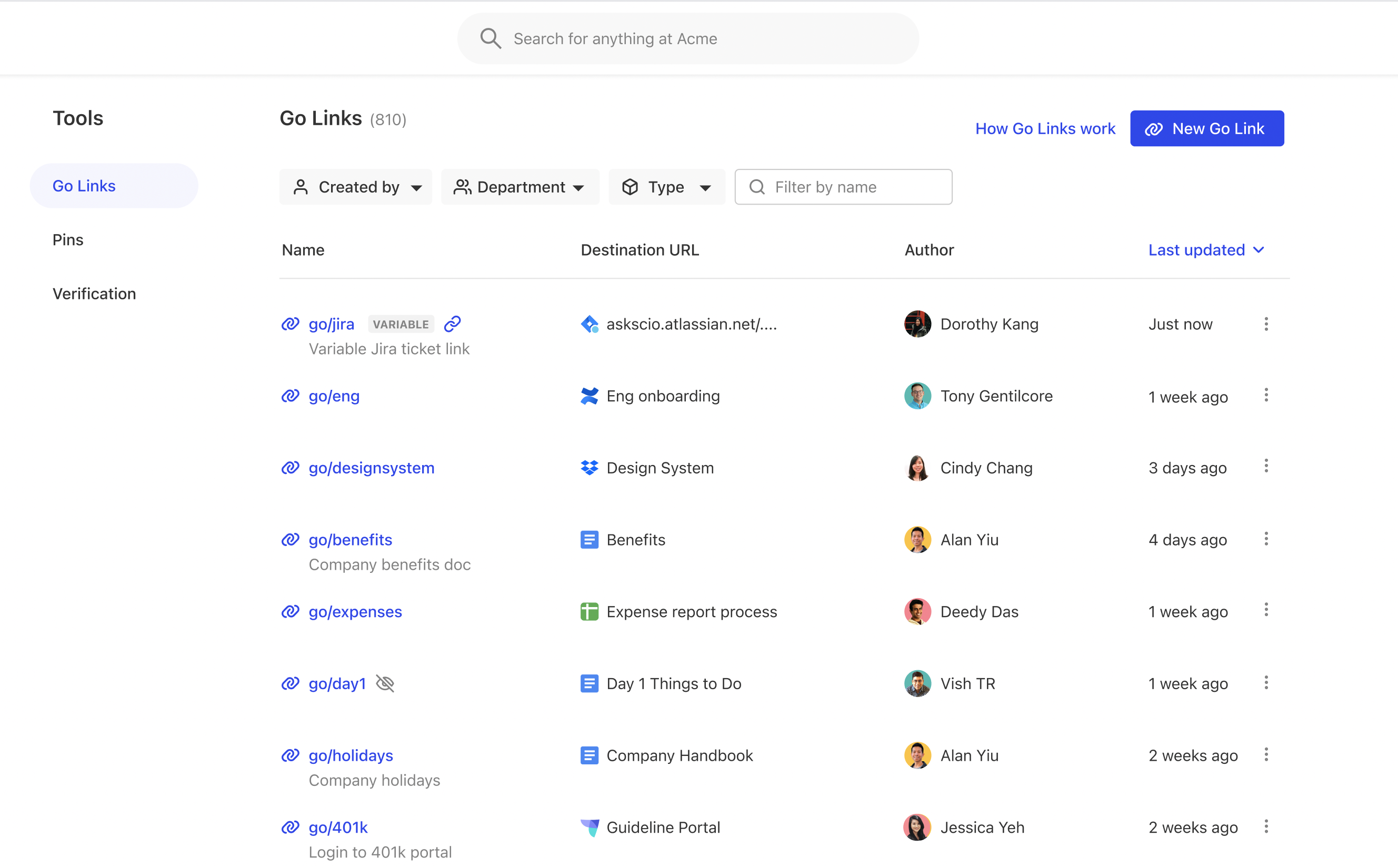This screenshot has width=1398, height=868.
Task: Click the Dropbox icon beside Design System
Action: pos(590,468)
